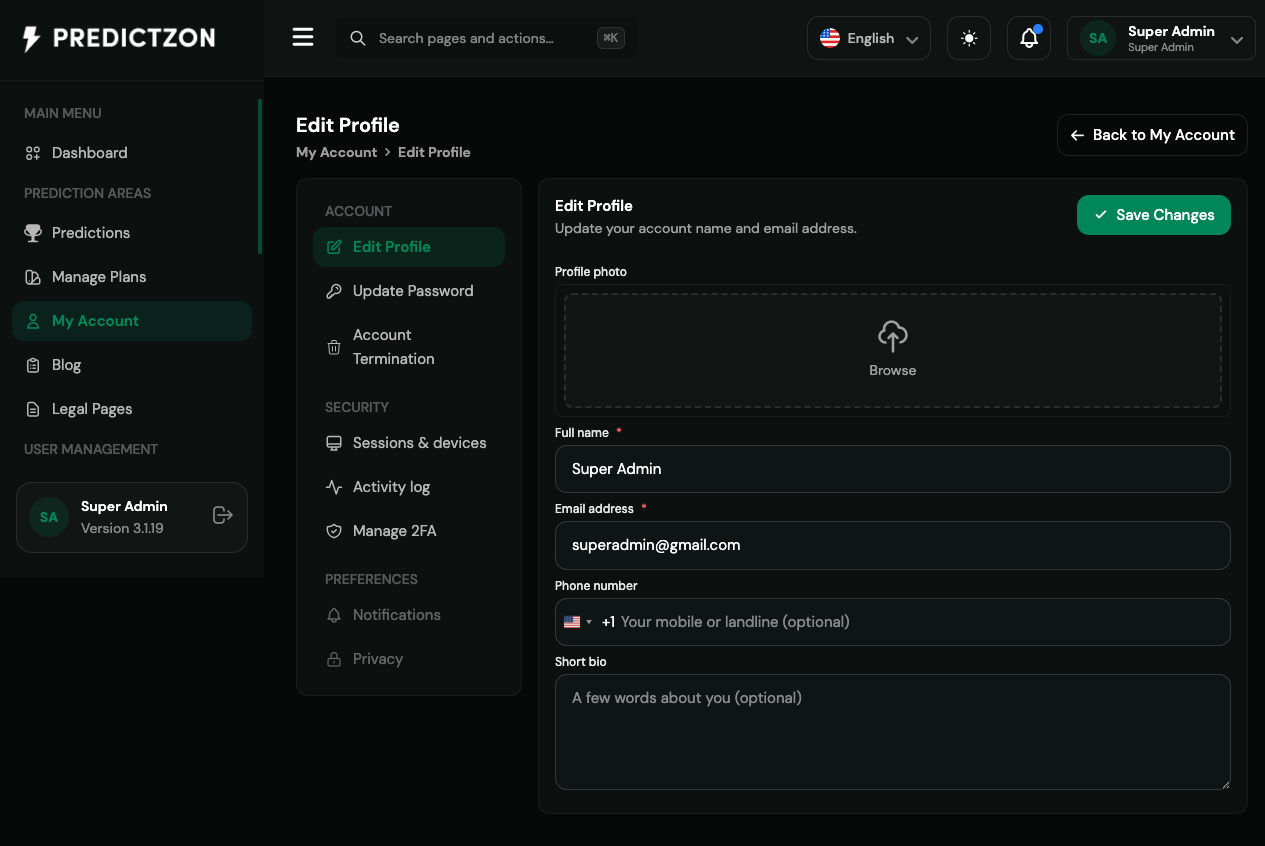Image resolution: width=1265 pixels, height=846 pixels.
Task: Click the search pages and actions box
Action: pos(486,38)
